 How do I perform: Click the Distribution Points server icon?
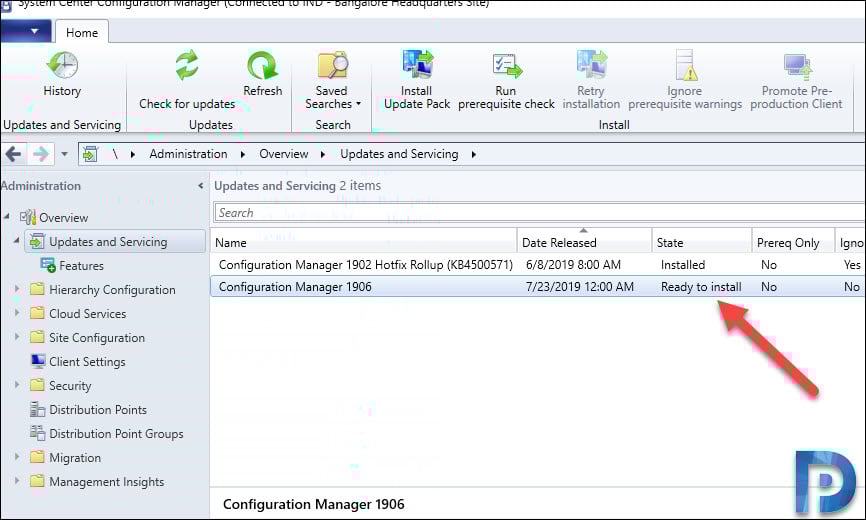tap(38, 409)
